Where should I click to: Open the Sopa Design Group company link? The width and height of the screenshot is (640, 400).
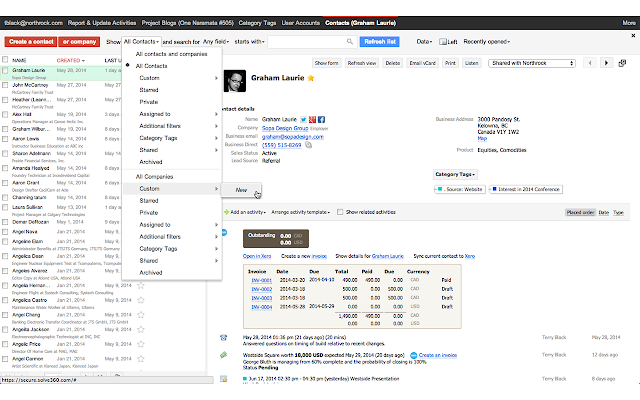pos(285,128)
